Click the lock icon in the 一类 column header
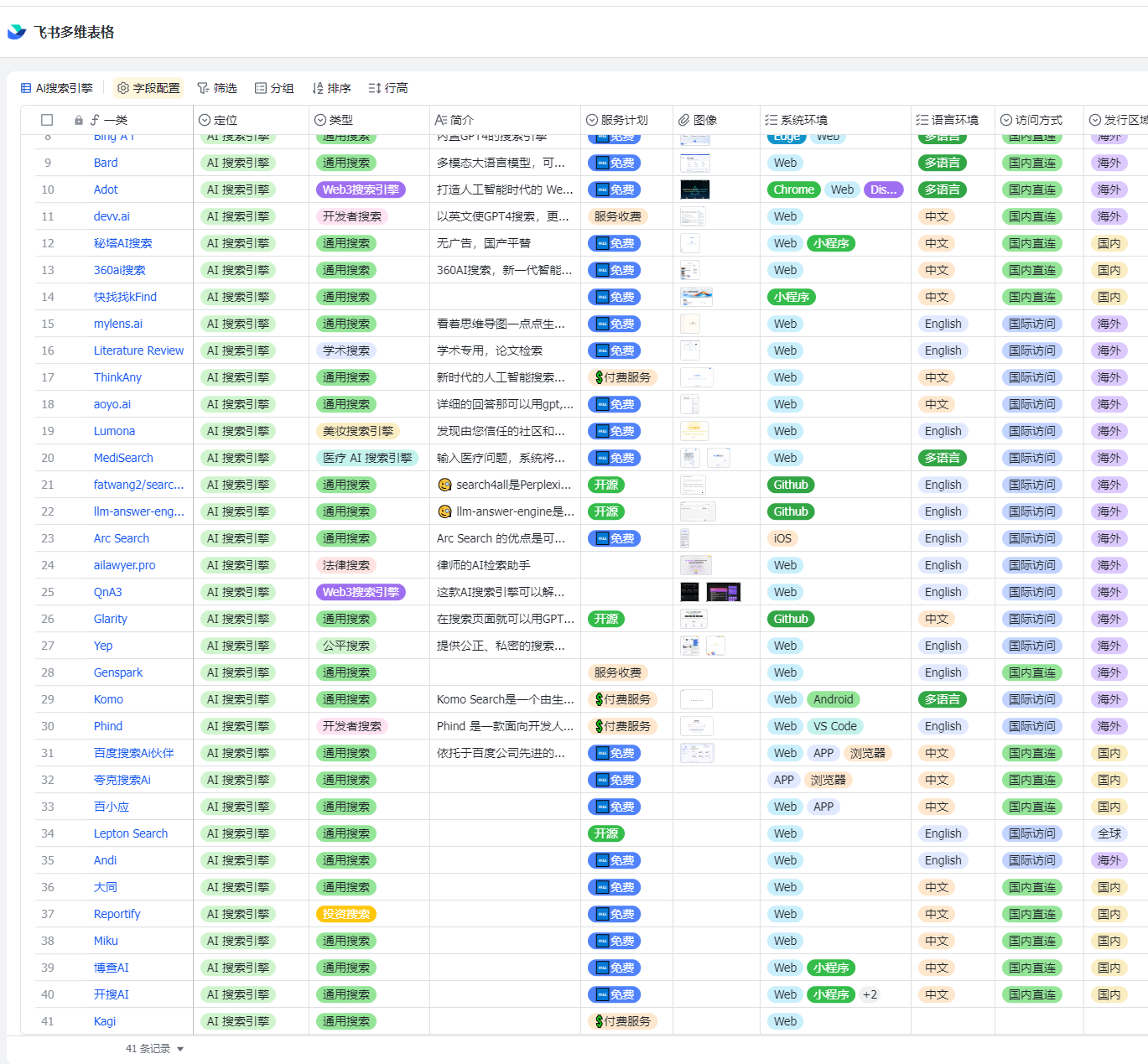 coord(79,120)
